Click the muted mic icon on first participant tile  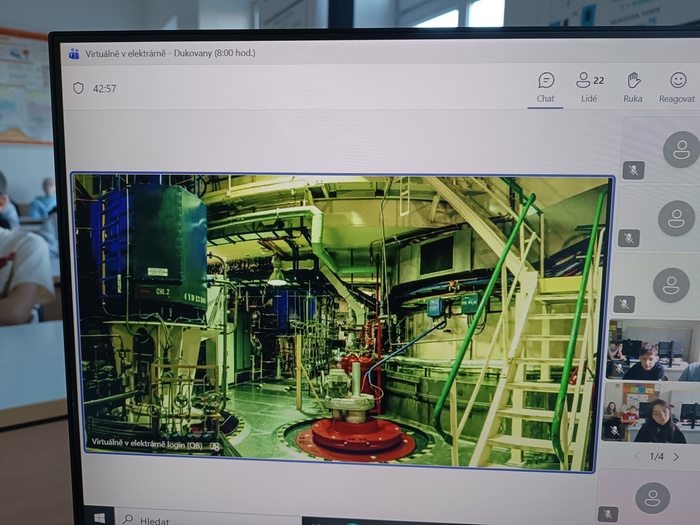click(x=632, y=170)
